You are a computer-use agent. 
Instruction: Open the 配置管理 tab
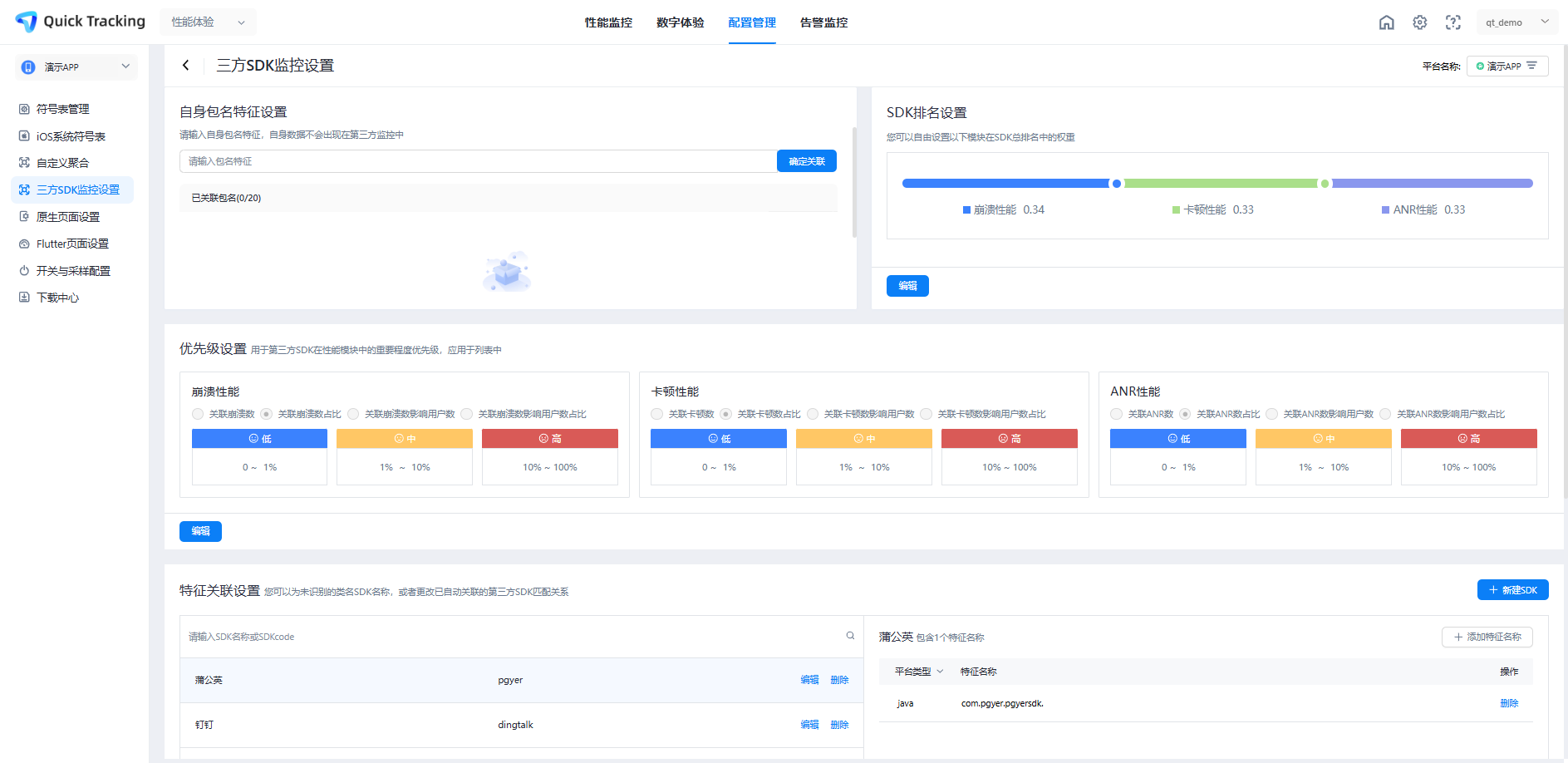tap(752, 22)
